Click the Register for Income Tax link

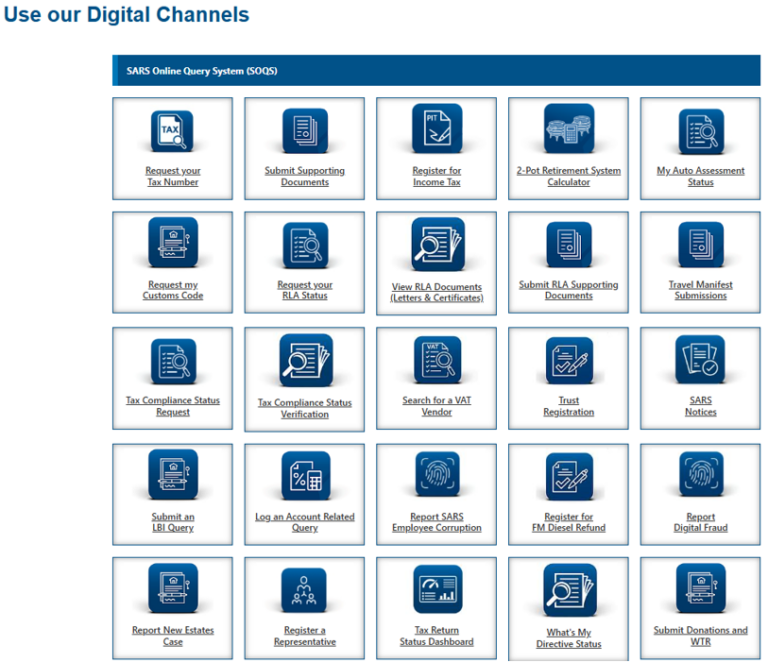click(x=437, y=176)
